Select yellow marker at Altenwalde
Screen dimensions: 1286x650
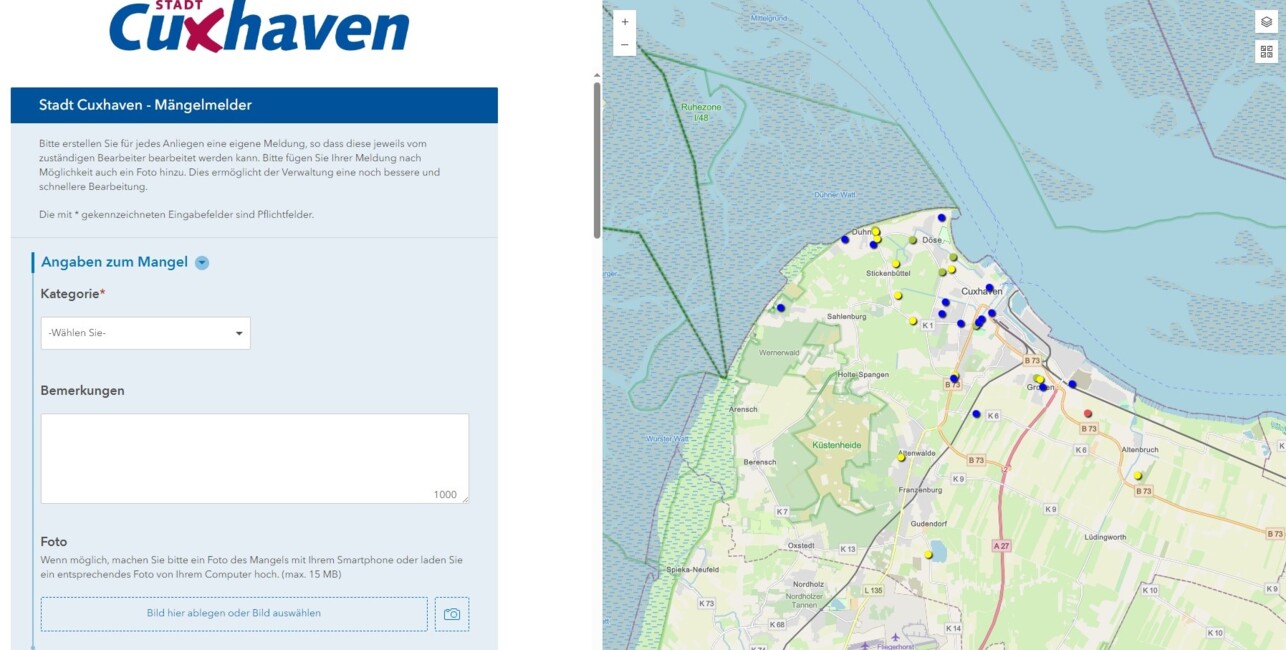click(x=901, y=457)
